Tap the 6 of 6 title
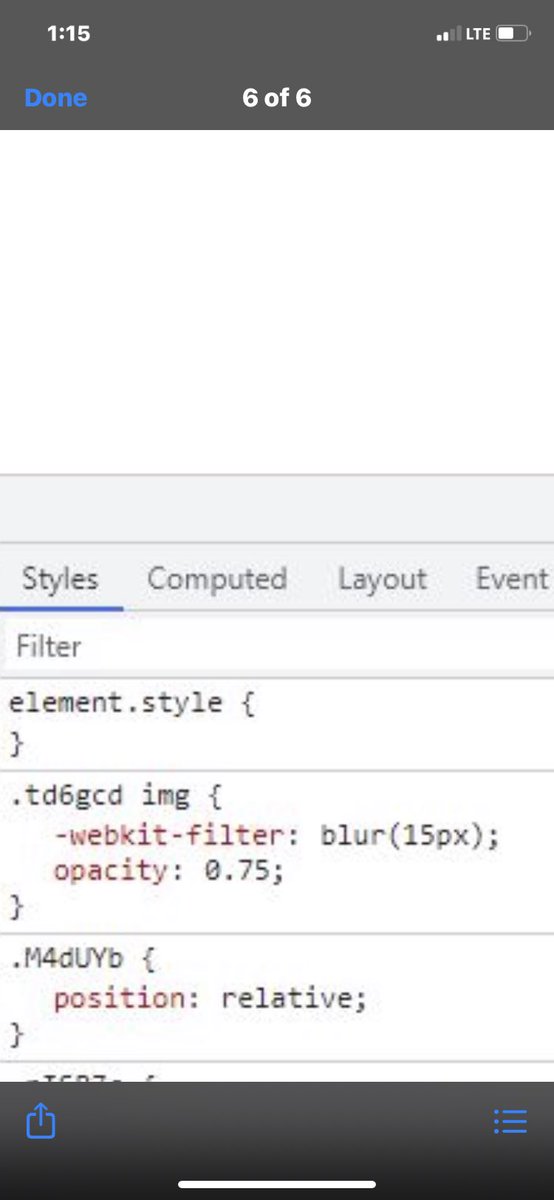554x1200 pixels. click(x=277, y=98)
